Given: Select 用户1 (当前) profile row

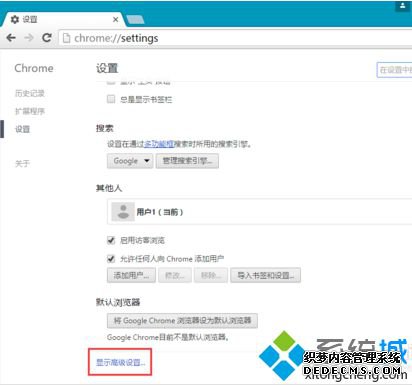Looking at the screenshot, I should 260,211.
